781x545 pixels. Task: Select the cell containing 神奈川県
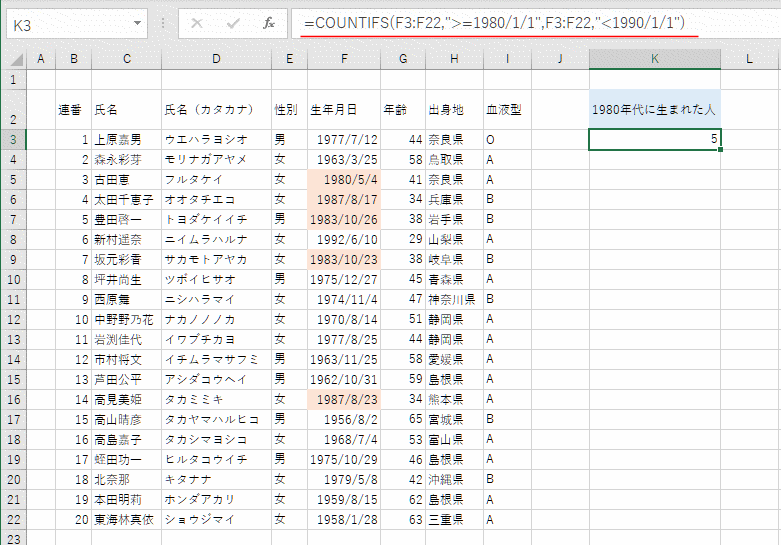pos(454,299)
